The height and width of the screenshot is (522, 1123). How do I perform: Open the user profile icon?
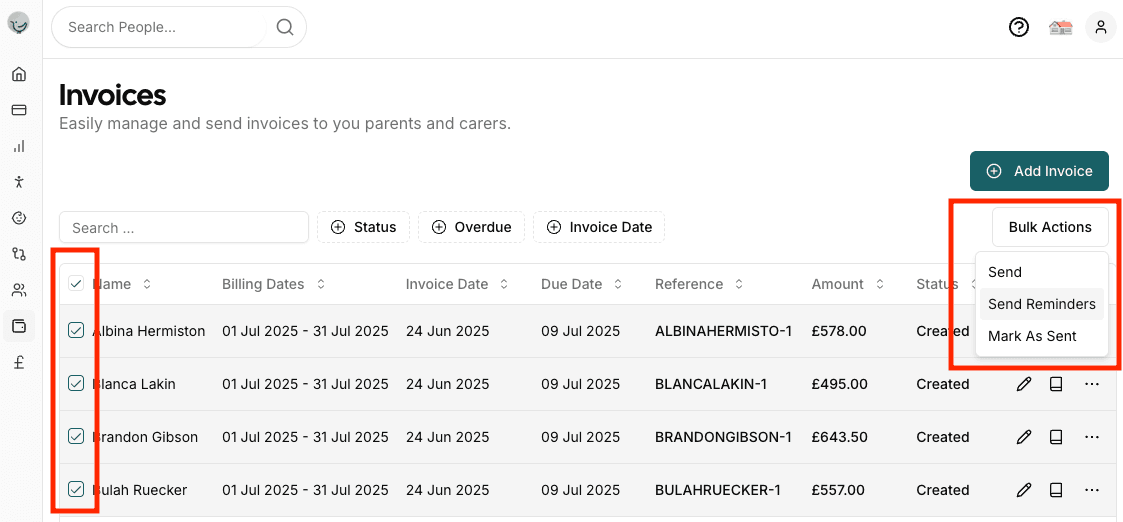1100,28
